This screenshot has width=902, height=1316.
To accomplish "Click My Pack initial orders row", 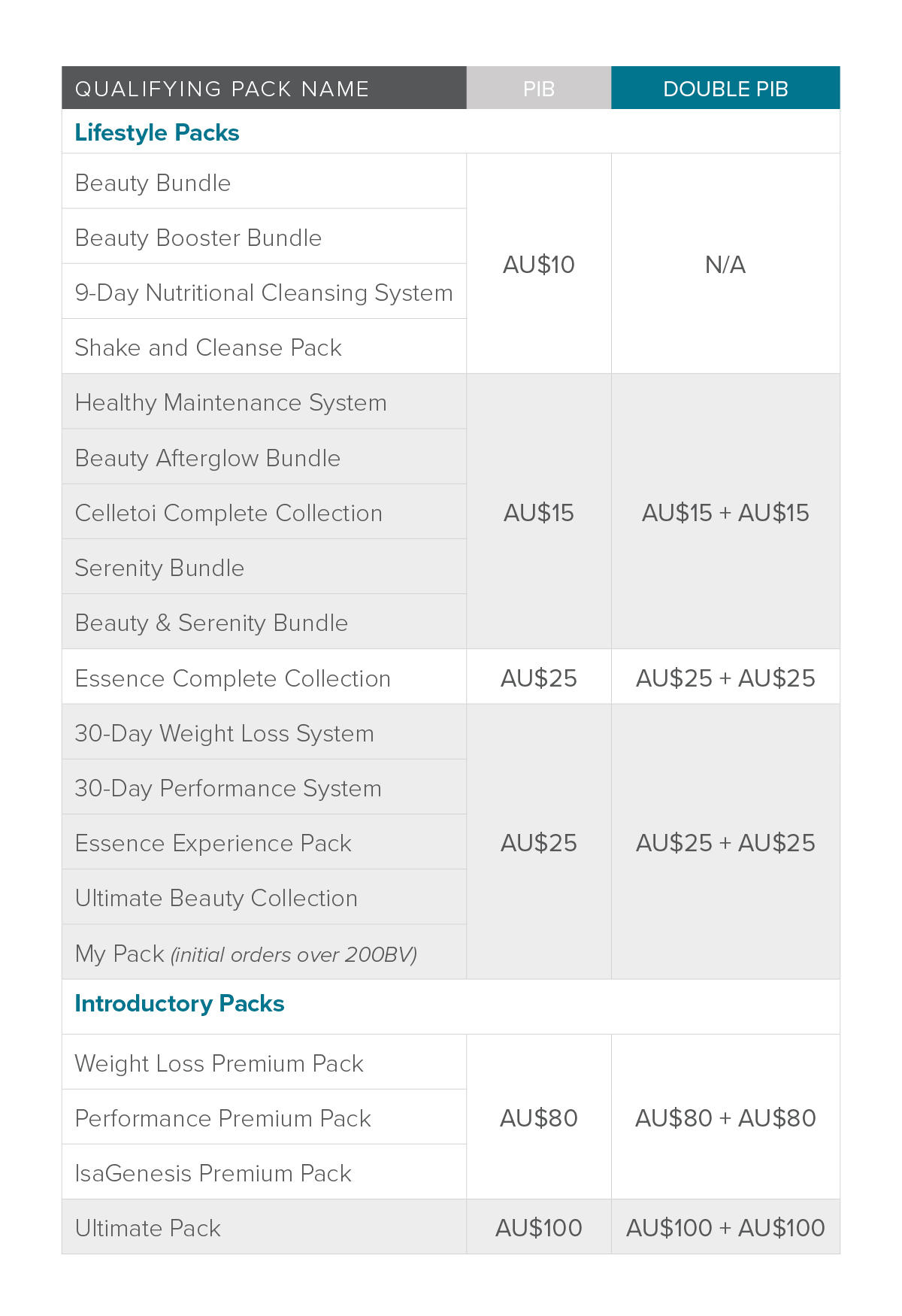I will coord(264,952).
